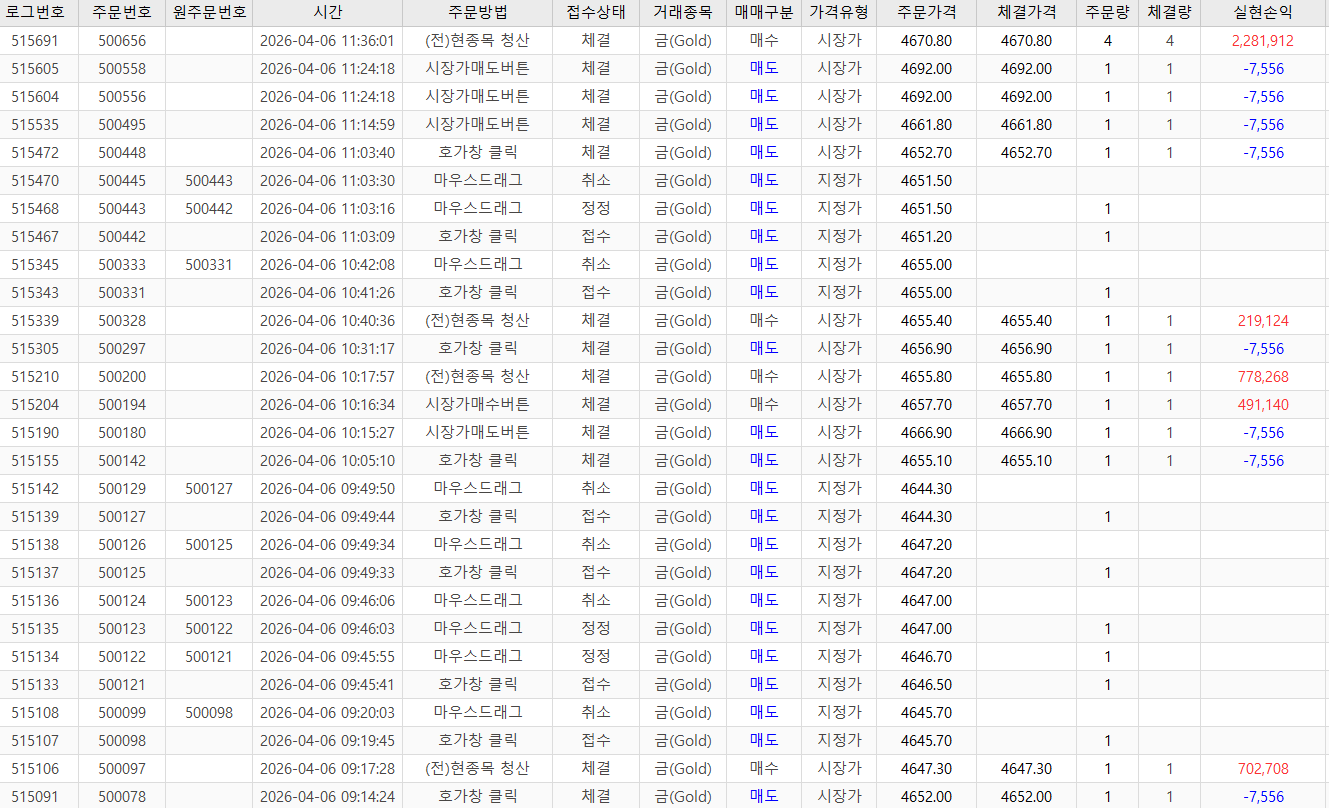Click timestamp 2026-04-06 10:05:10

(327, 461)
